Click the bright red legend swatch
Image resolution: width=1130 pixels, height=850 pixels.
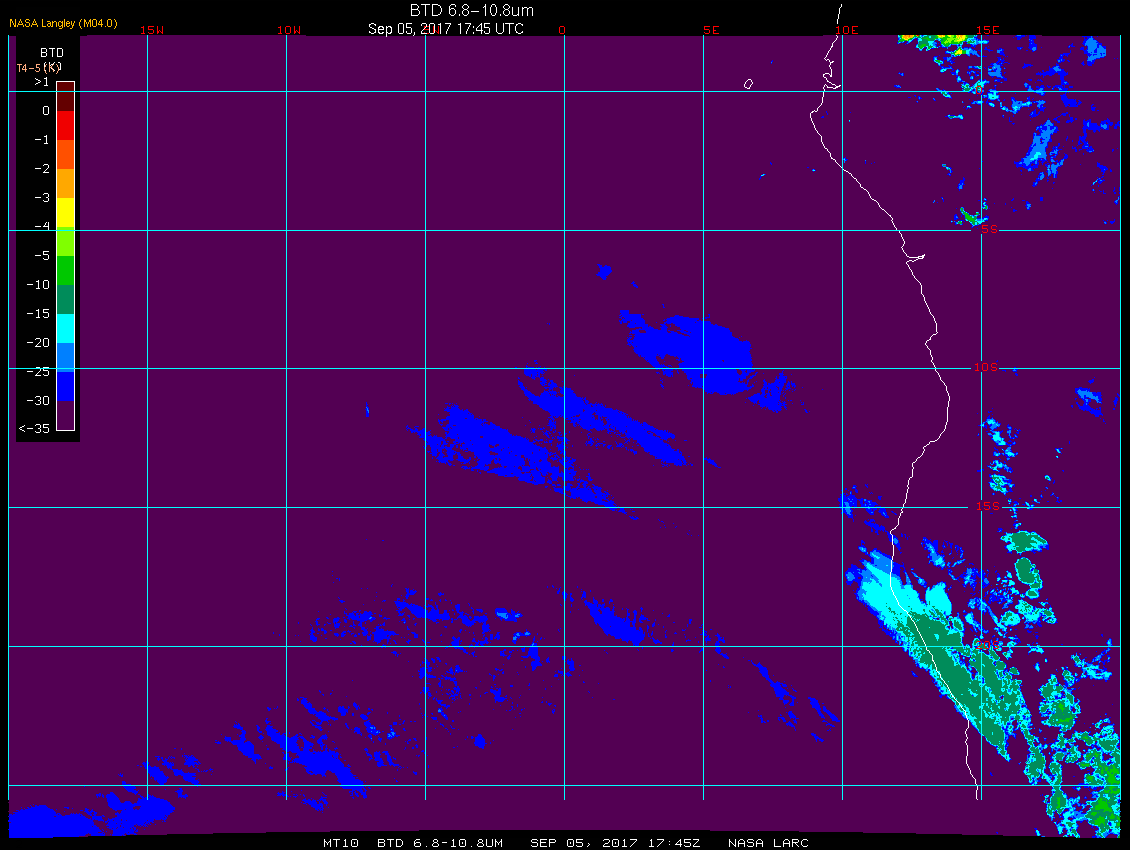pyautogui.click(x=66, y=125)
